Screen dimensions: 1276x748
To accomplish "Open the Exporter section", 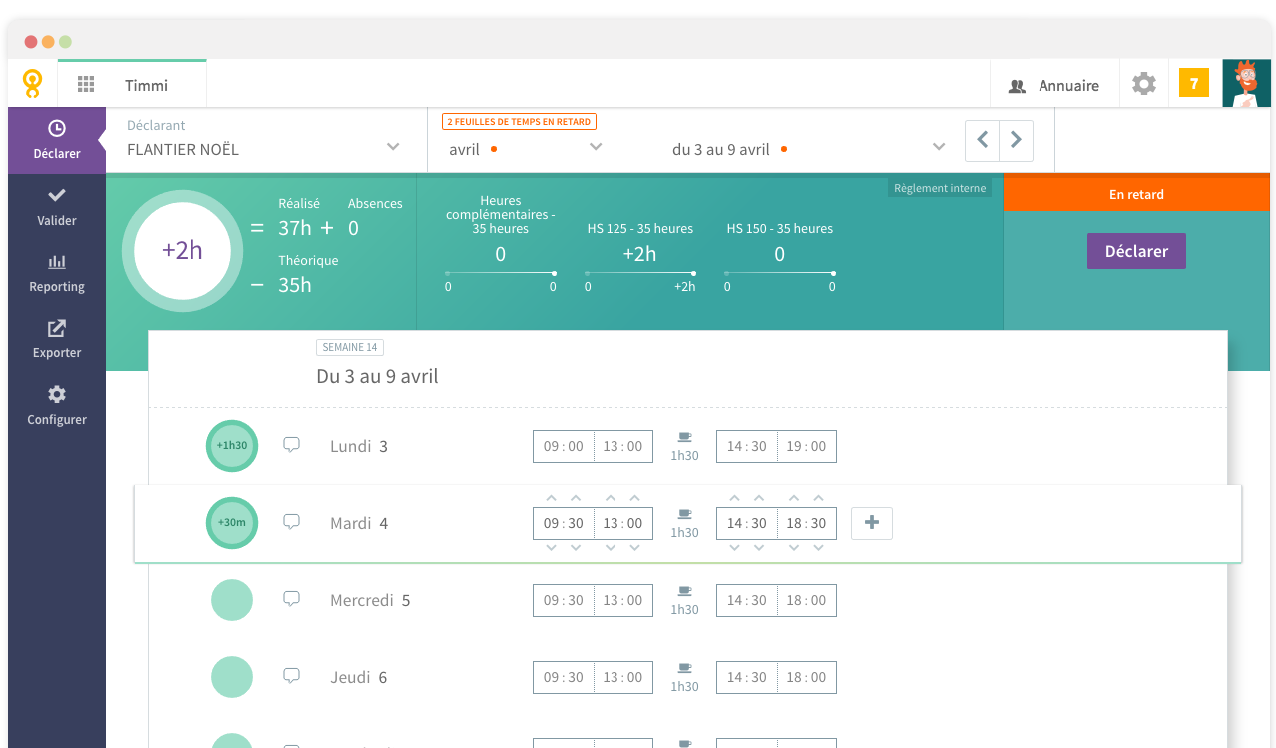I will coord(57,339).
